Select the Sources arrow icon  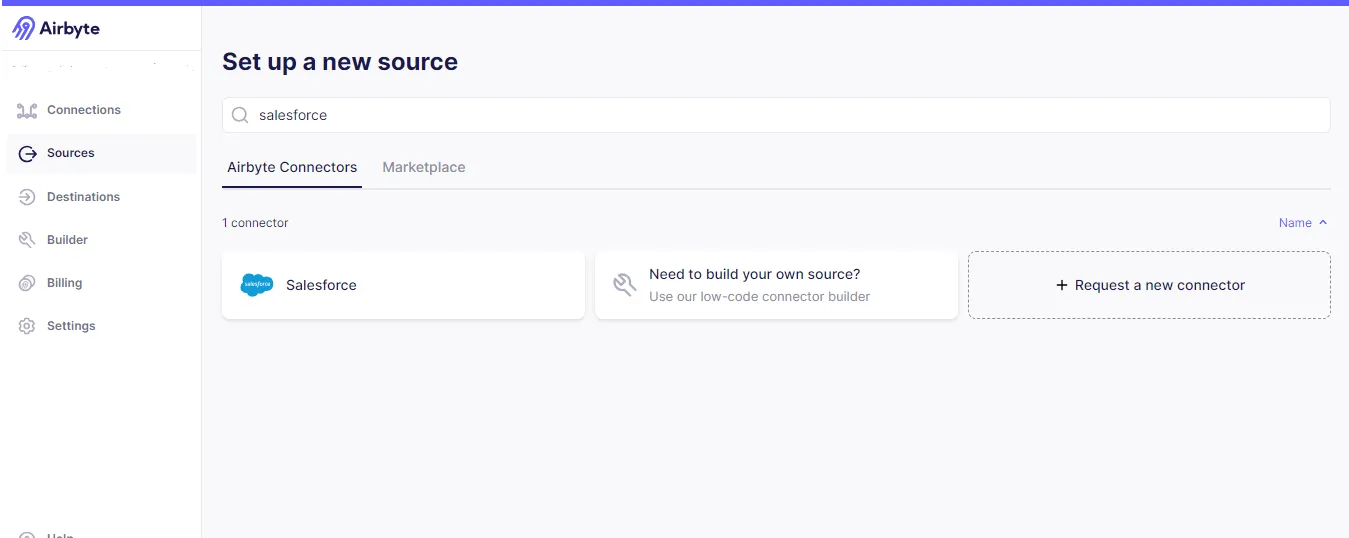[27, 154]
